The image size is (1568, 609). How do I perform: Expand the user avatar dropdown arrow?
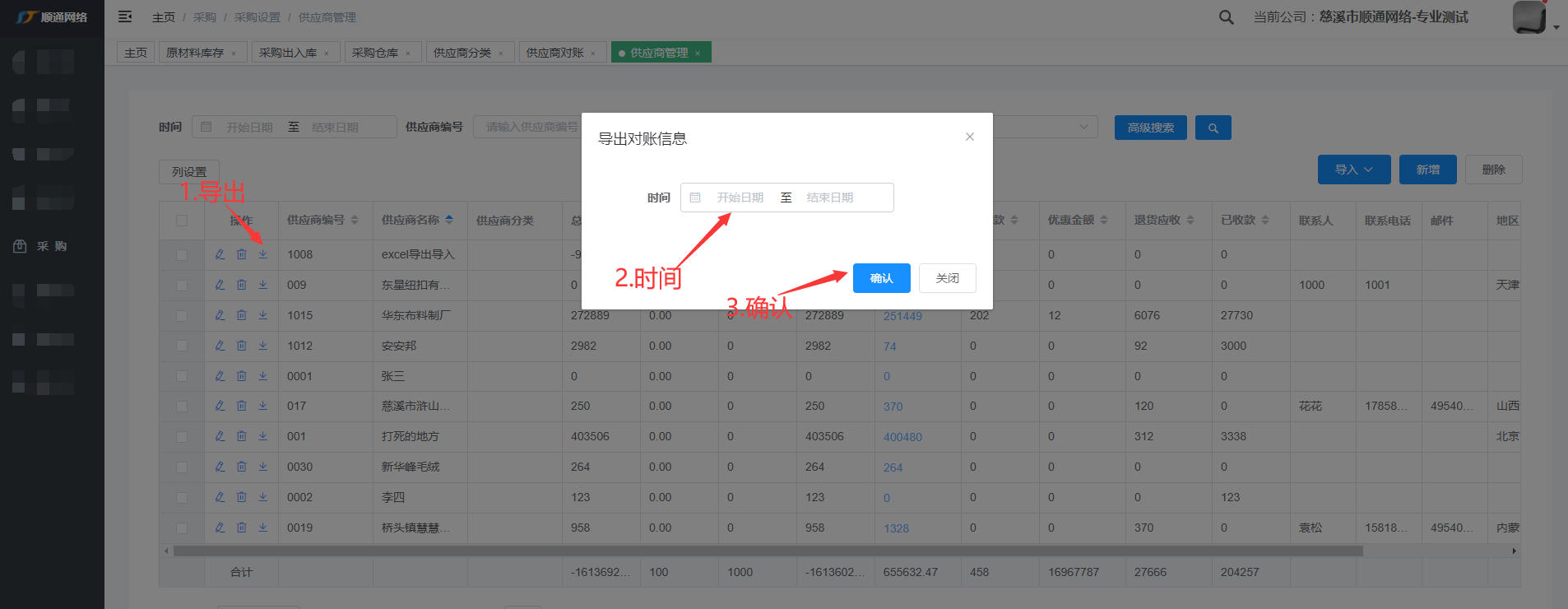click(x=1556, y=27)
